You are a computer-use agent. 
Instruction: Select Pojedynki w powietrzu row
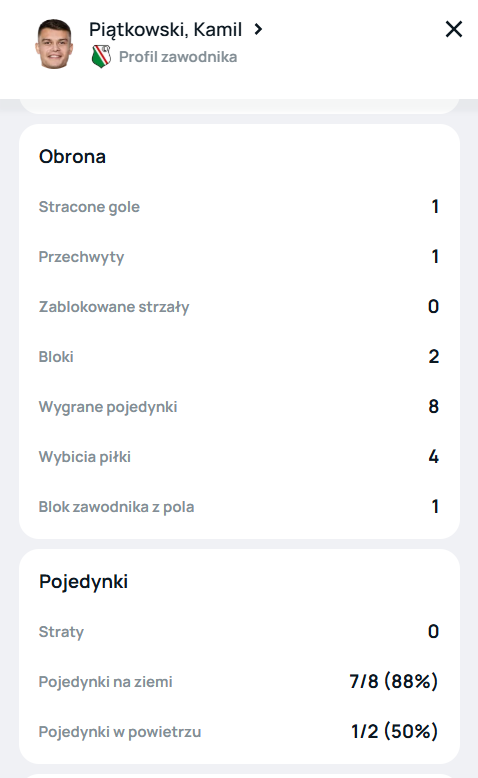239,732
